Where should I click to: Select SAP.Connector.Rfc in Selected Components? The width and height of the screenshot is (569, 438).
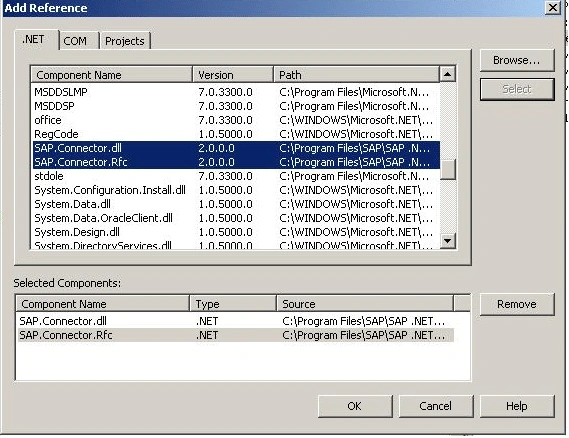236,335
